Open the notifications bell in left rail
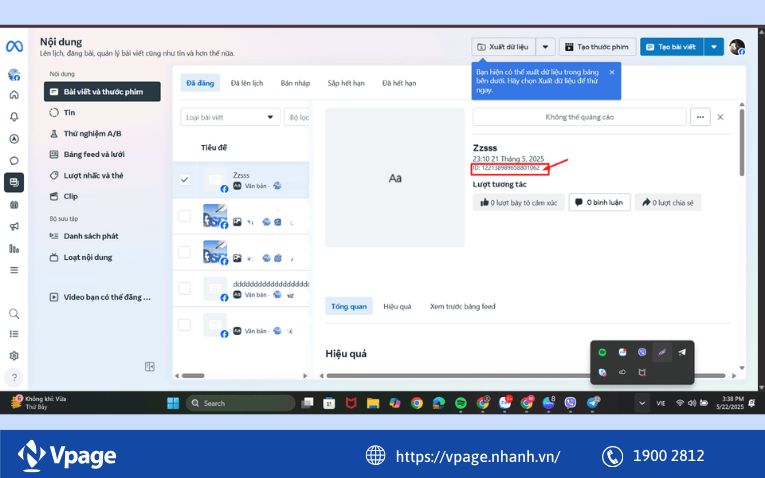Image resolution: width=765 pixels, height=478 pixels. tap(14, 117)
